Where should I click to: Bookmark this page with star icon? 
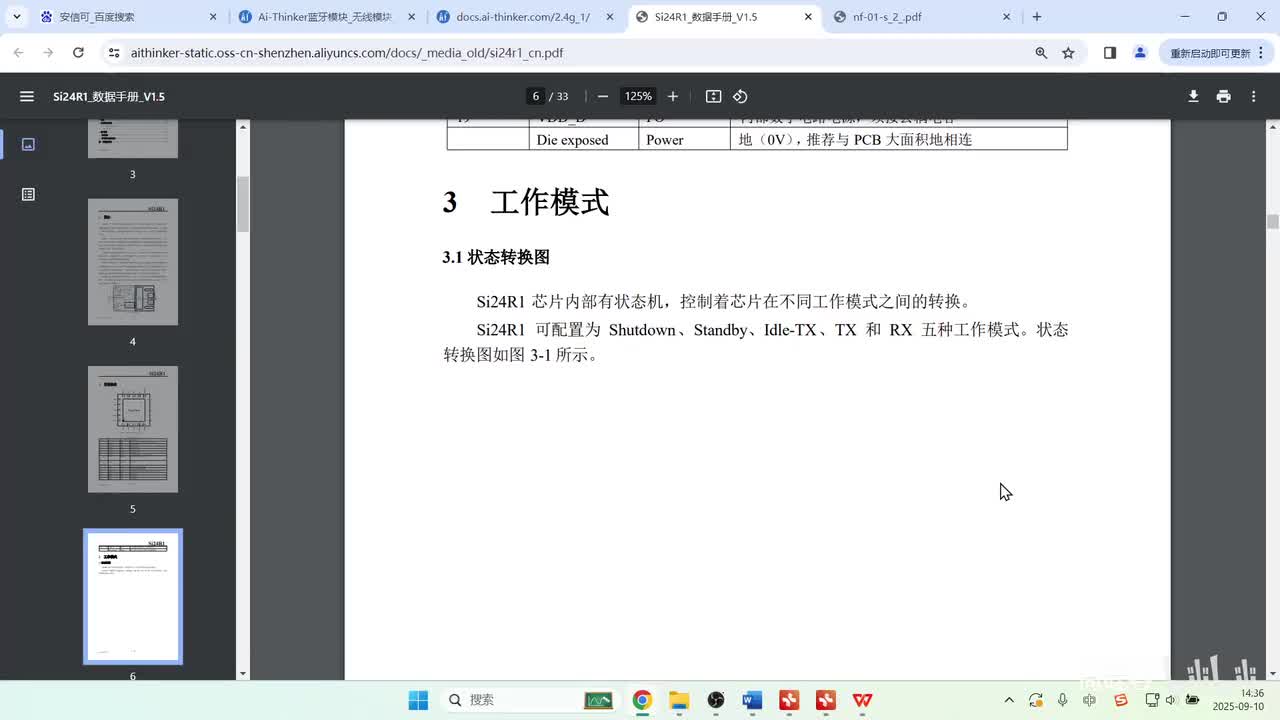click(x=1068, y=53)
